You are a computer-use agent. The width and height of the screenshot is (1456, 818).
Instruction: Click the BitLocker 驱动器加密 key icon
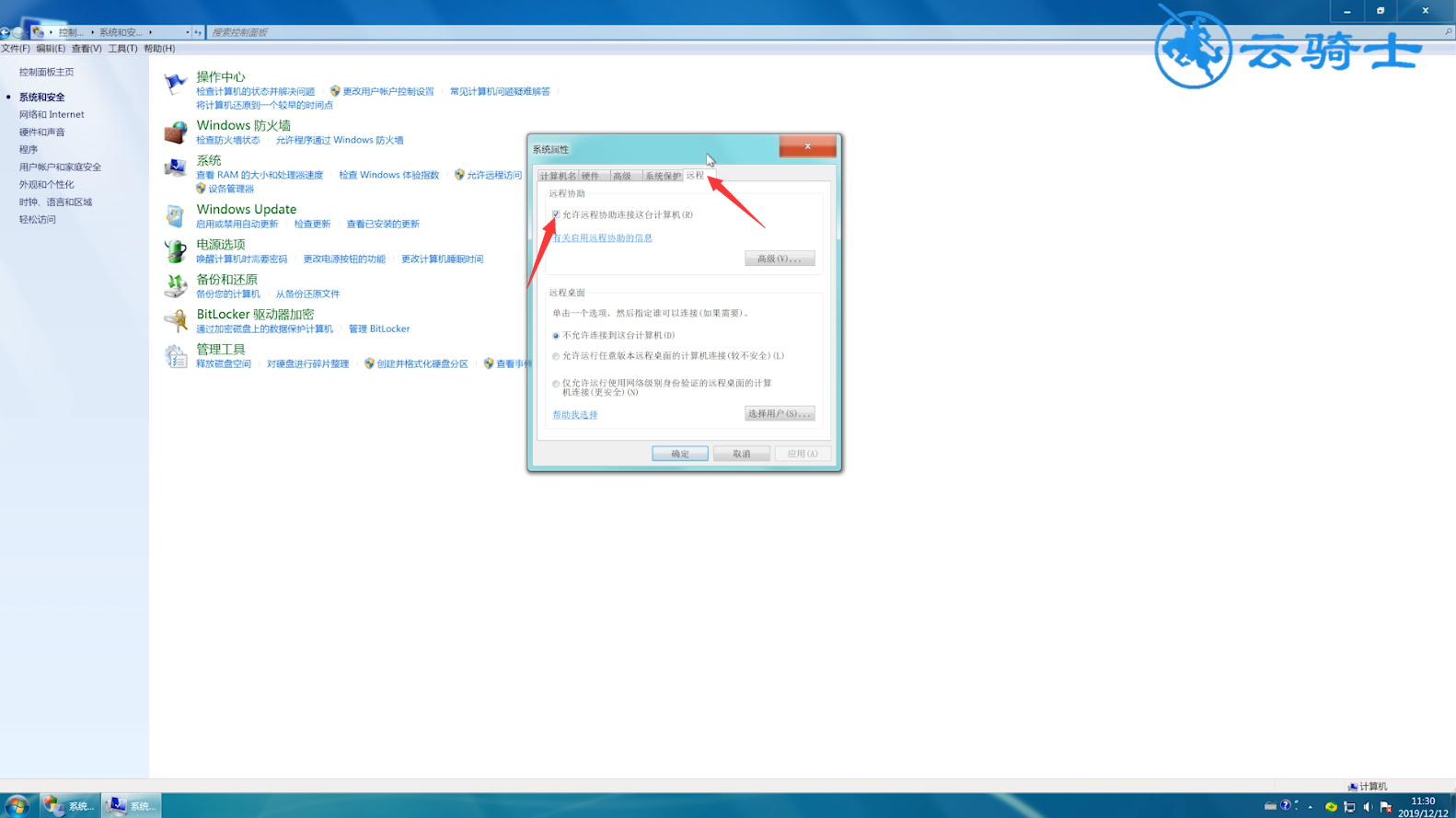[175, 321]
